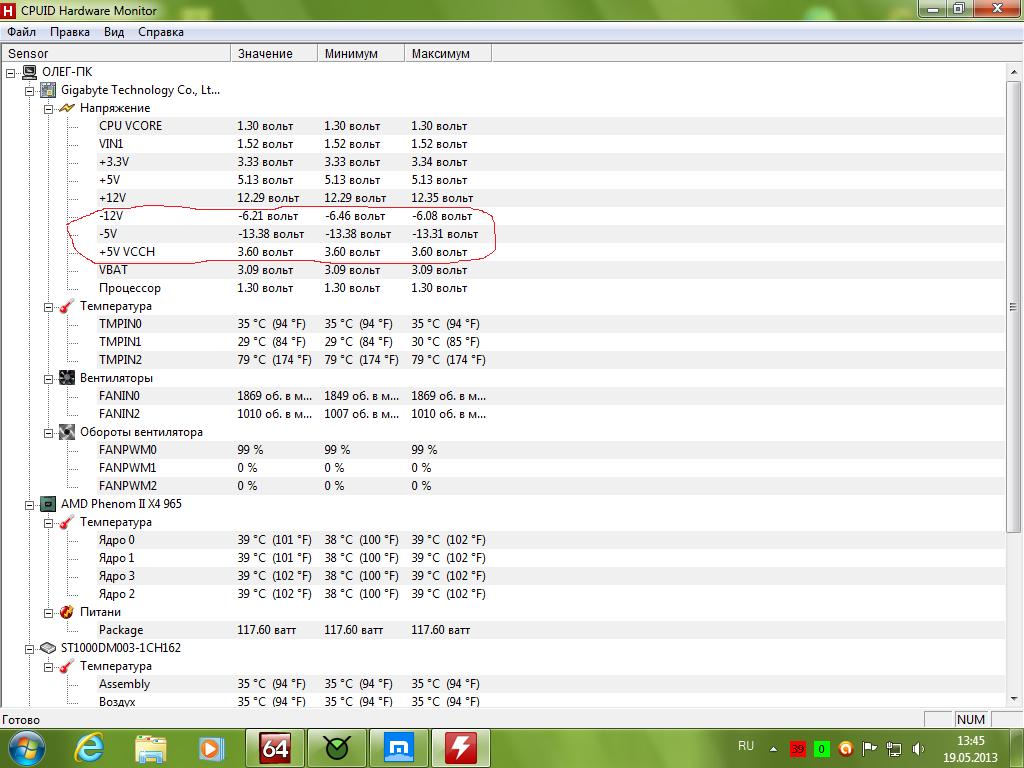The height and width of the screenshot is (768, 1024).
Task: Click the vertical scrollbar thumb
Action: 1014,307
